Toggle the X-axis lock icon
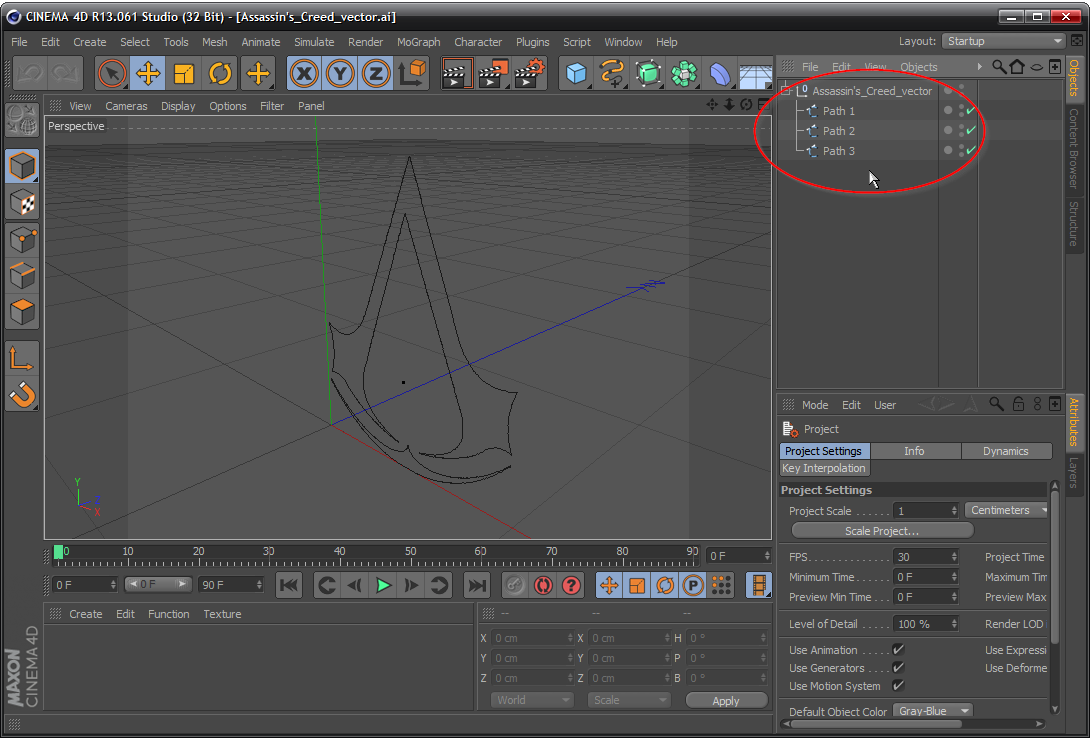Viewport: 1090px width, 738px height. 304,74
